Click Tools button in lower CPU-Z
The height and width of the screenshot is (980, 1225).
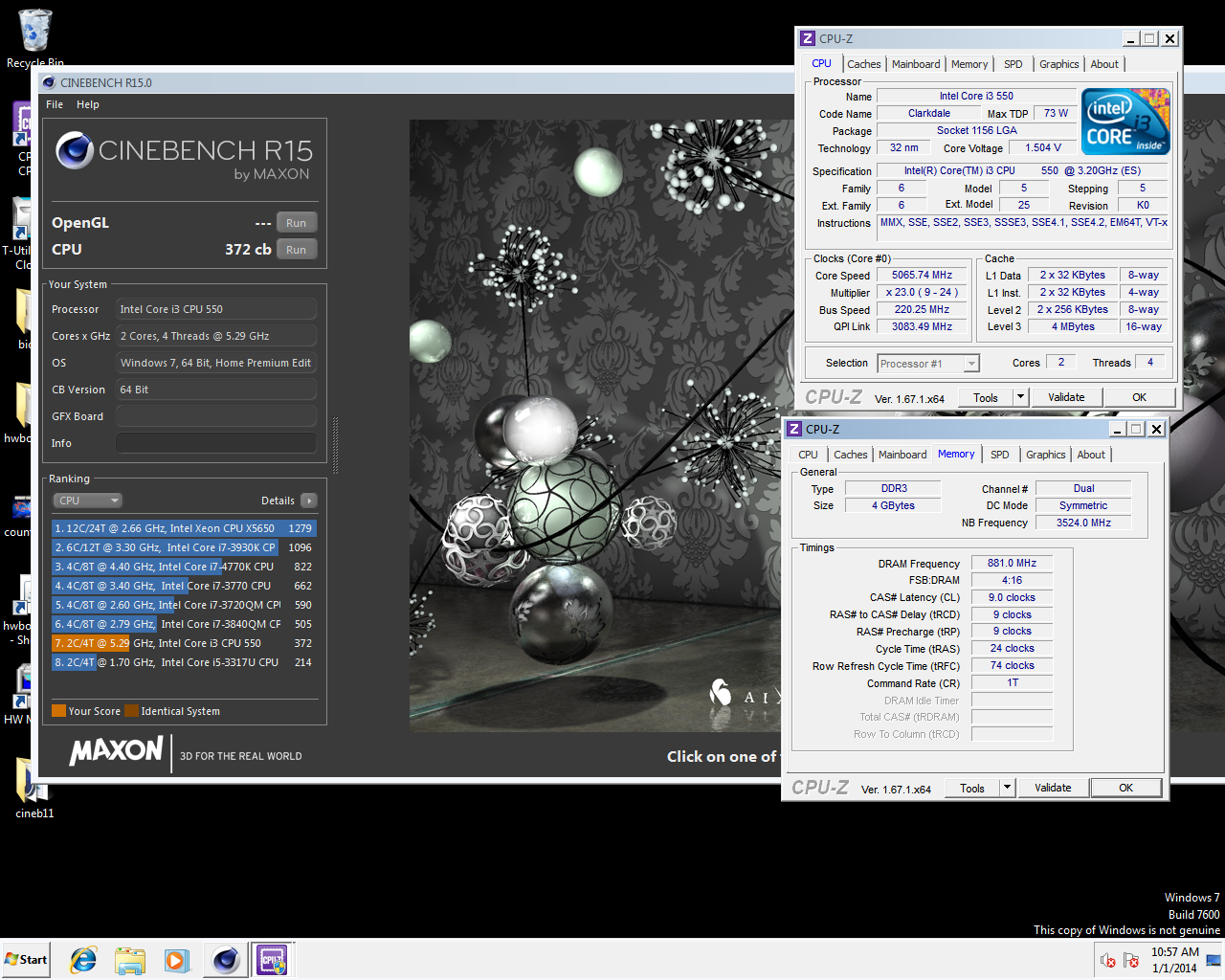972,789
